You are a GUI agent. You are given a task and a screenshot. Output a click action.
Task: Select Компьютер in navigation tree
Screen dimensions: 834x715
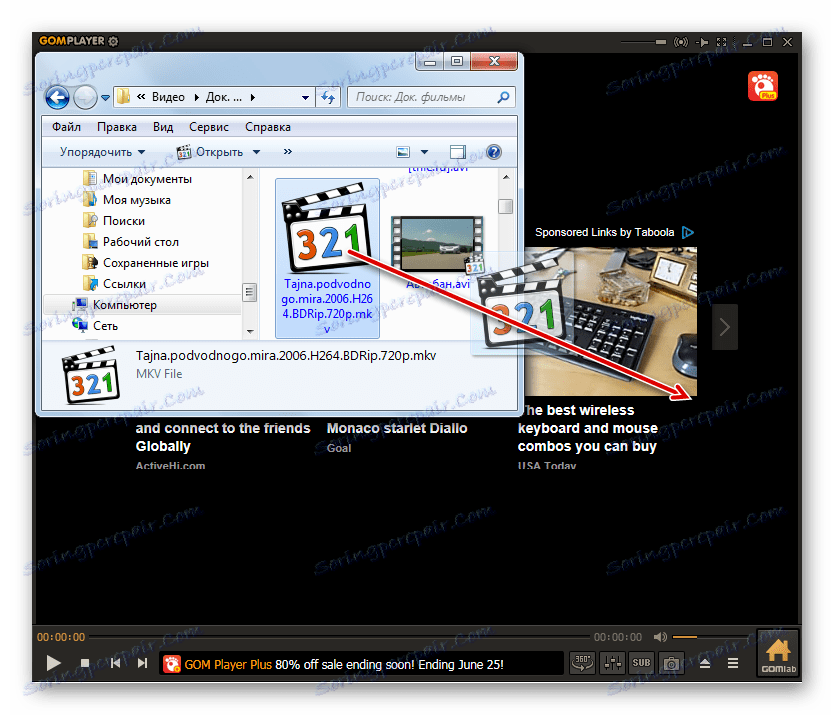[x=125, y=305]
